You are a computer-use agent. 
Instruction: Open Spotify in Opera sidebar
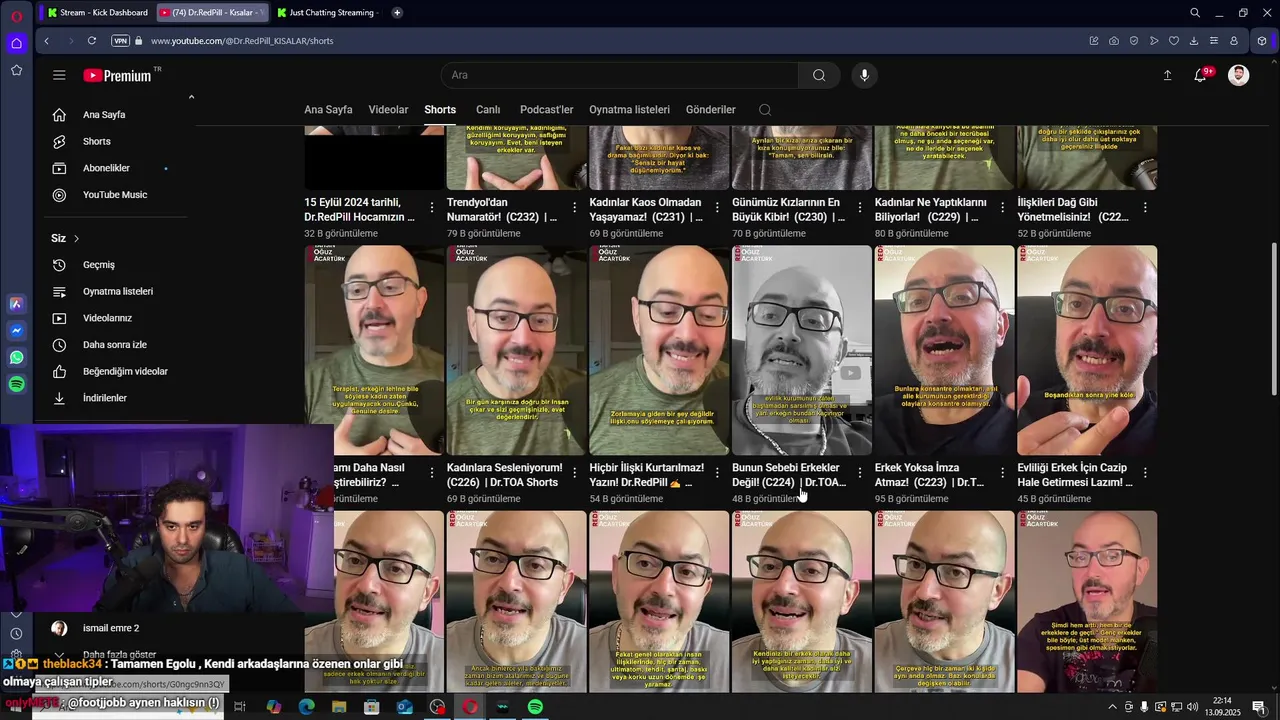pos(17,384)
